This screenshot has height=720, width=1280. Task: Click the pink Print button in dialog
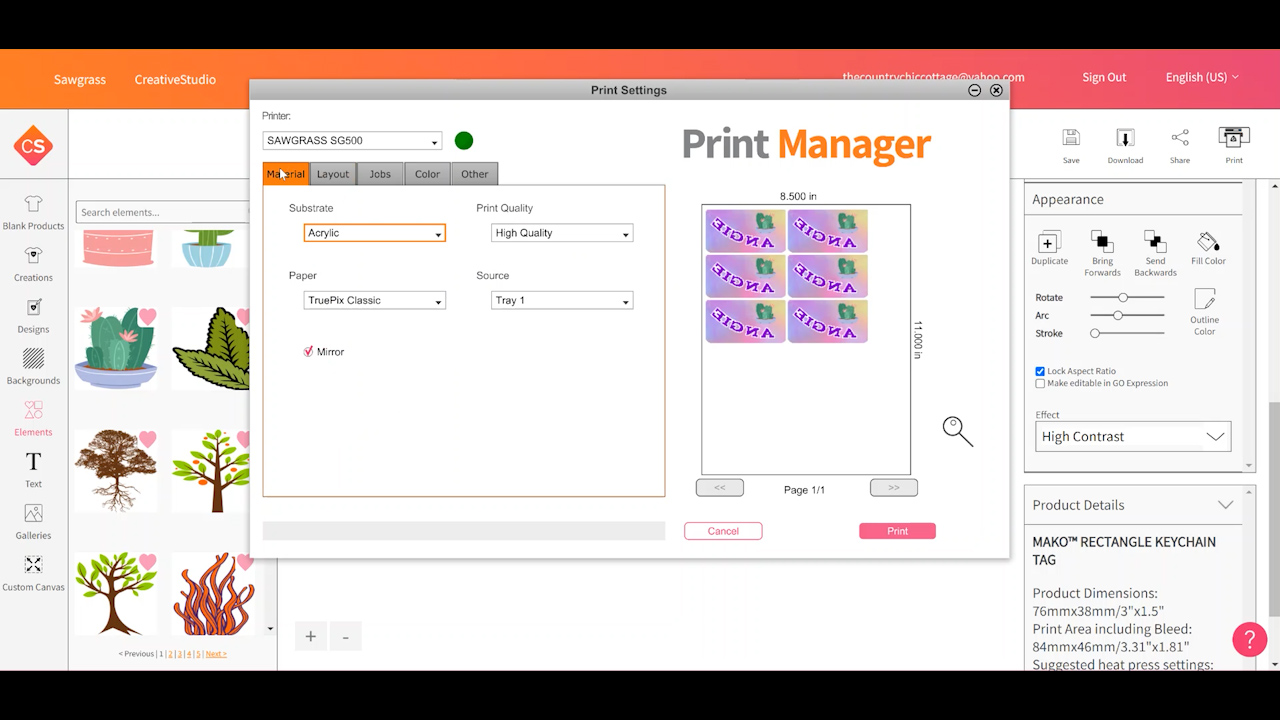pyautogui.click(x=897, y=531)
